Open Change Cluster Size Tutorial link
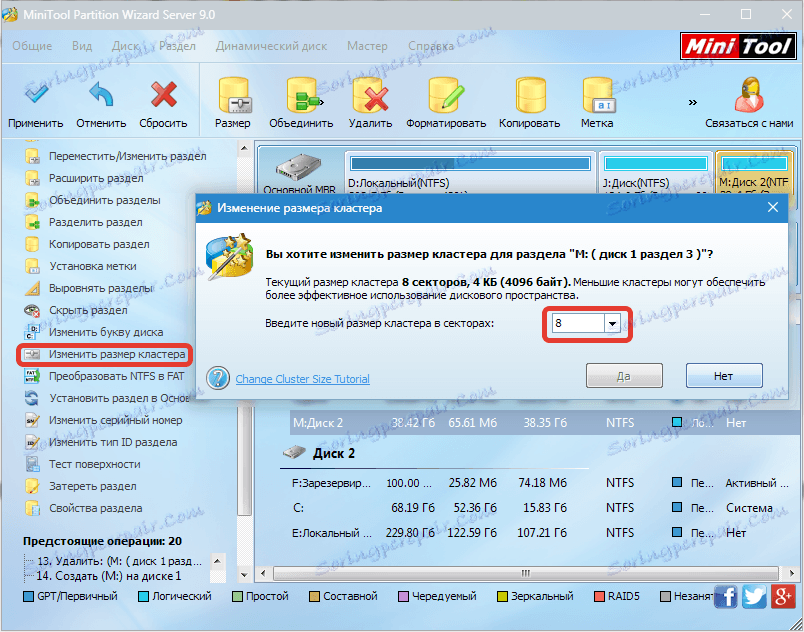 [303, 379]
